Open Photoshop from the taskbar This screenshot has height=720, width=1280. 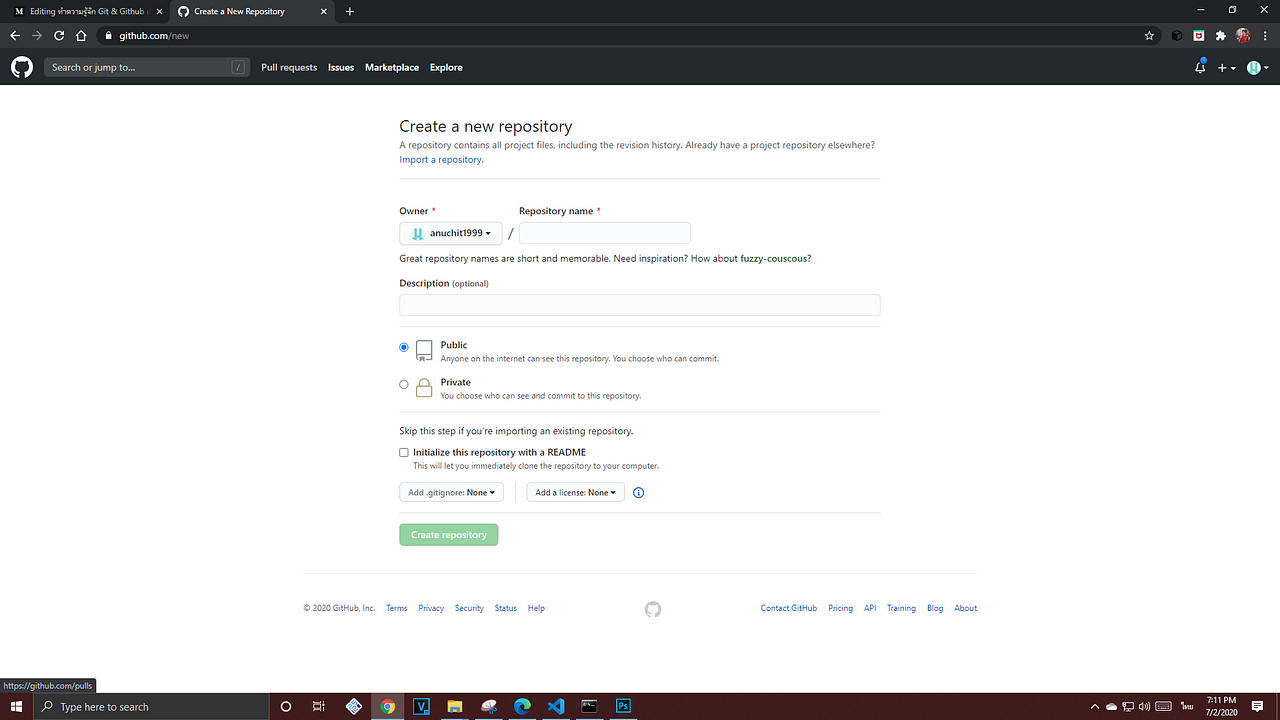pyautogui.click(x=622, y=706)
